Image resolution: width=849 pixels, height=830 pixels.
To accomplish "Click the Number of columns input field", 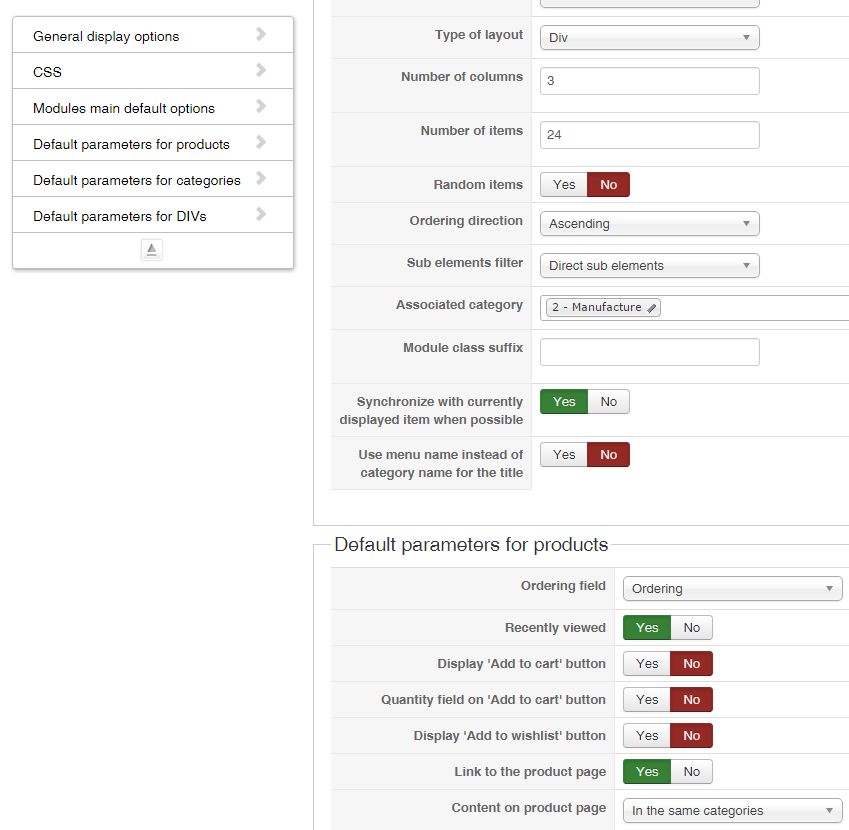I will click(x=649, y=81).
